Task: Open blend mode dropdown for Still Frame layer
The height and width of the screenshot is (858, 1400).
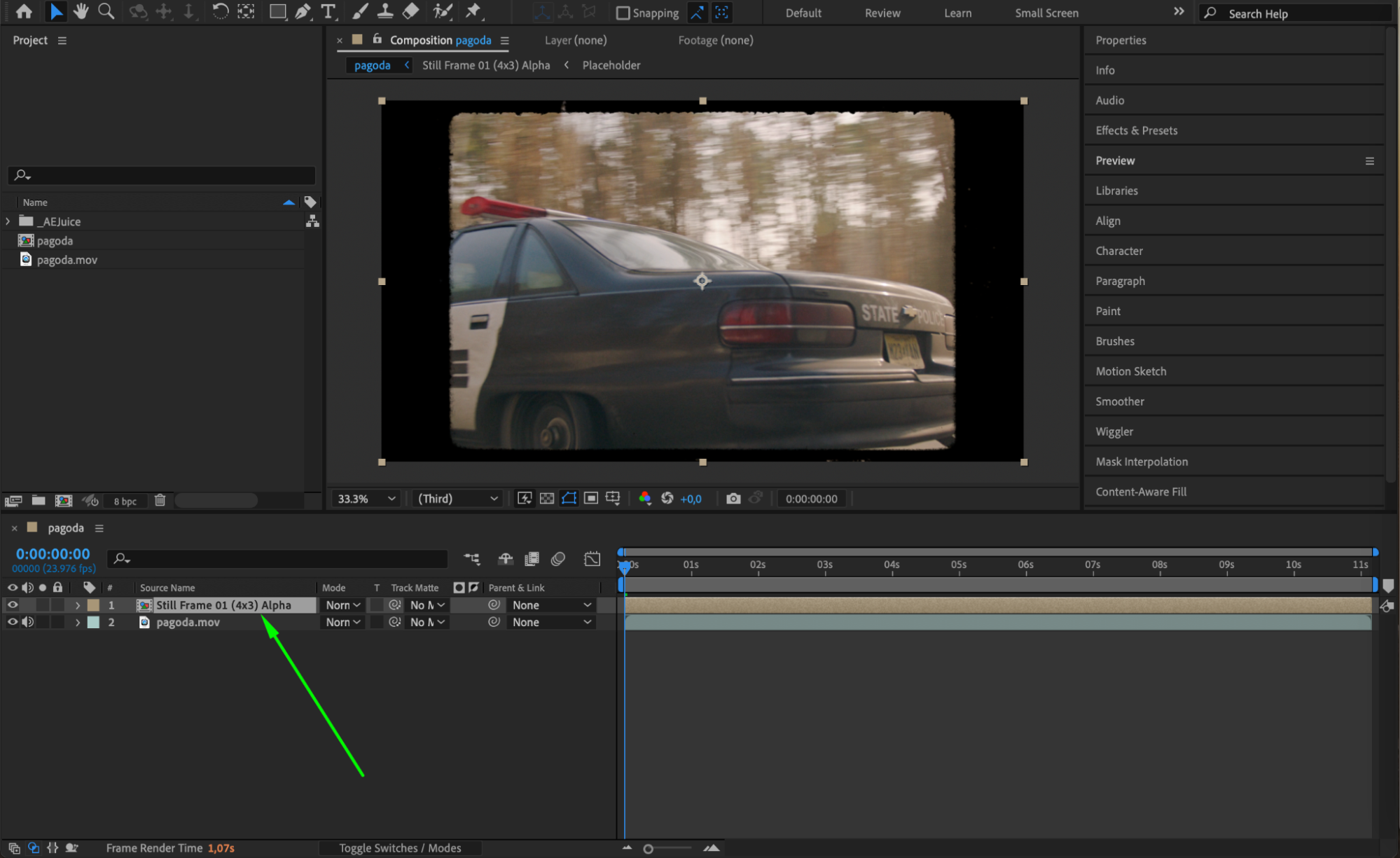Action: pyautogui.click(x=343, y=605)
